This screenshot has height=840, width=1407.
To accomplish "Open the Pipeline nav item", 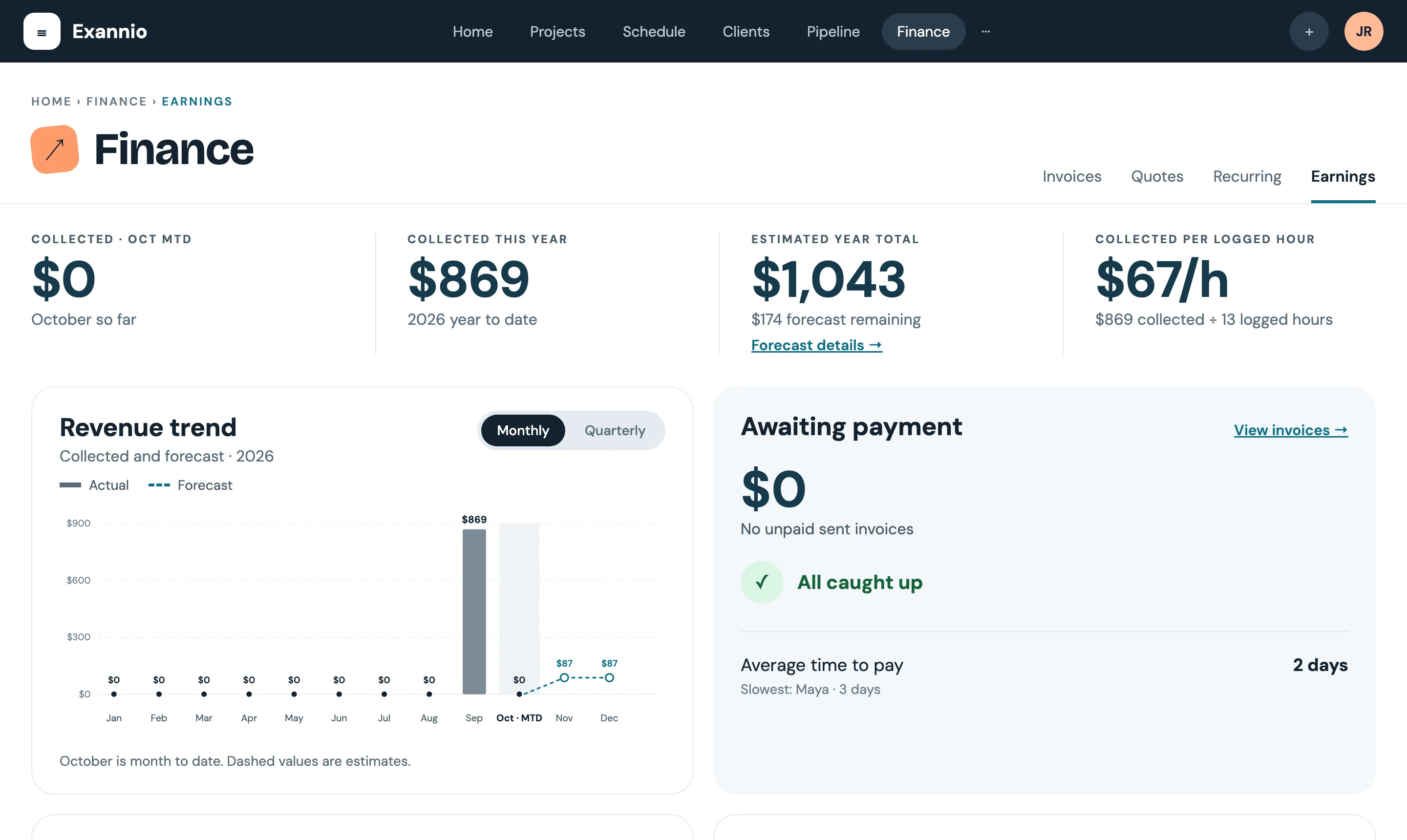I will tap(833, 32).
